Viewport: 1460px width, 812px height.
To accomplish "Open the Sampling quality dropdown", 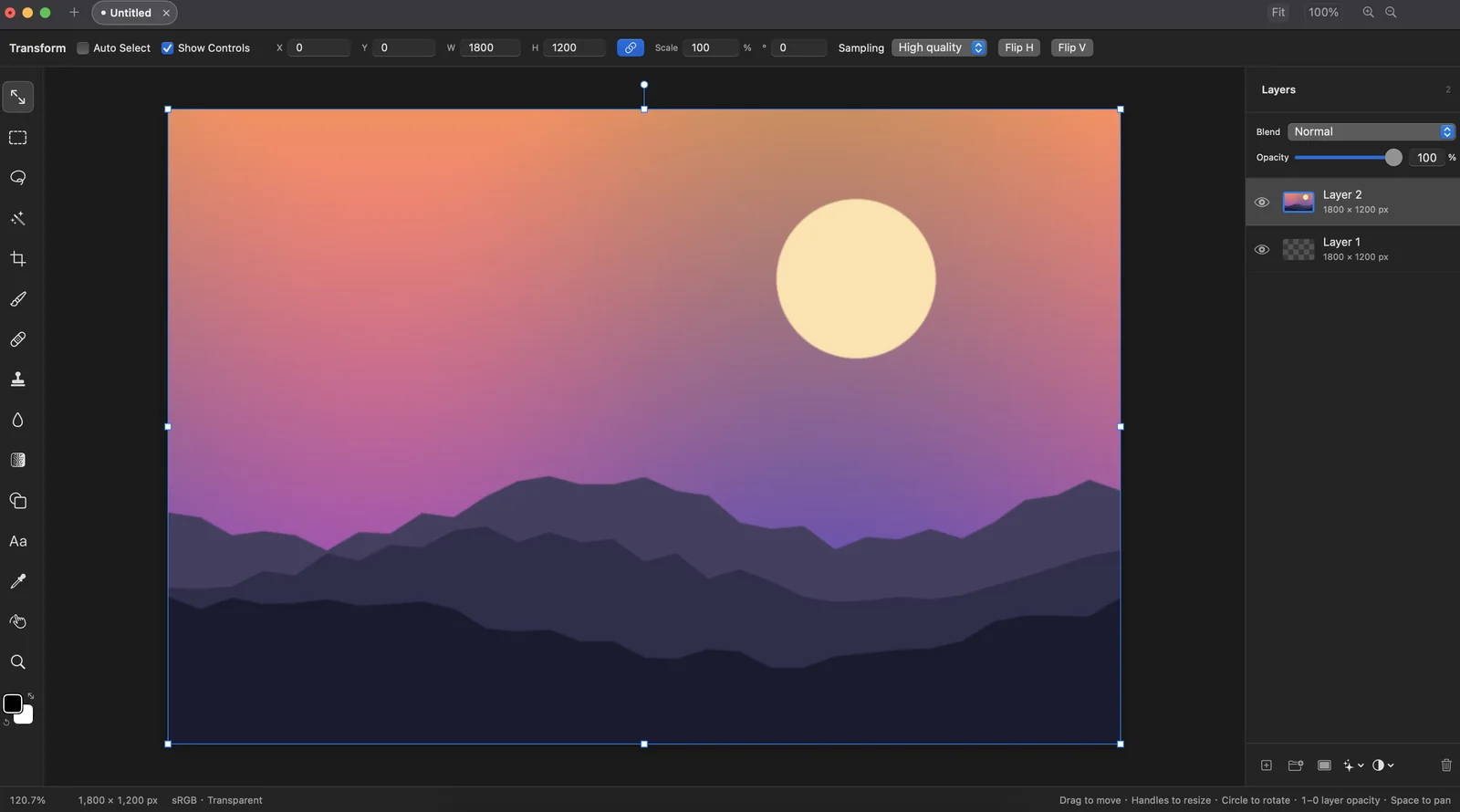I will 939,47.
